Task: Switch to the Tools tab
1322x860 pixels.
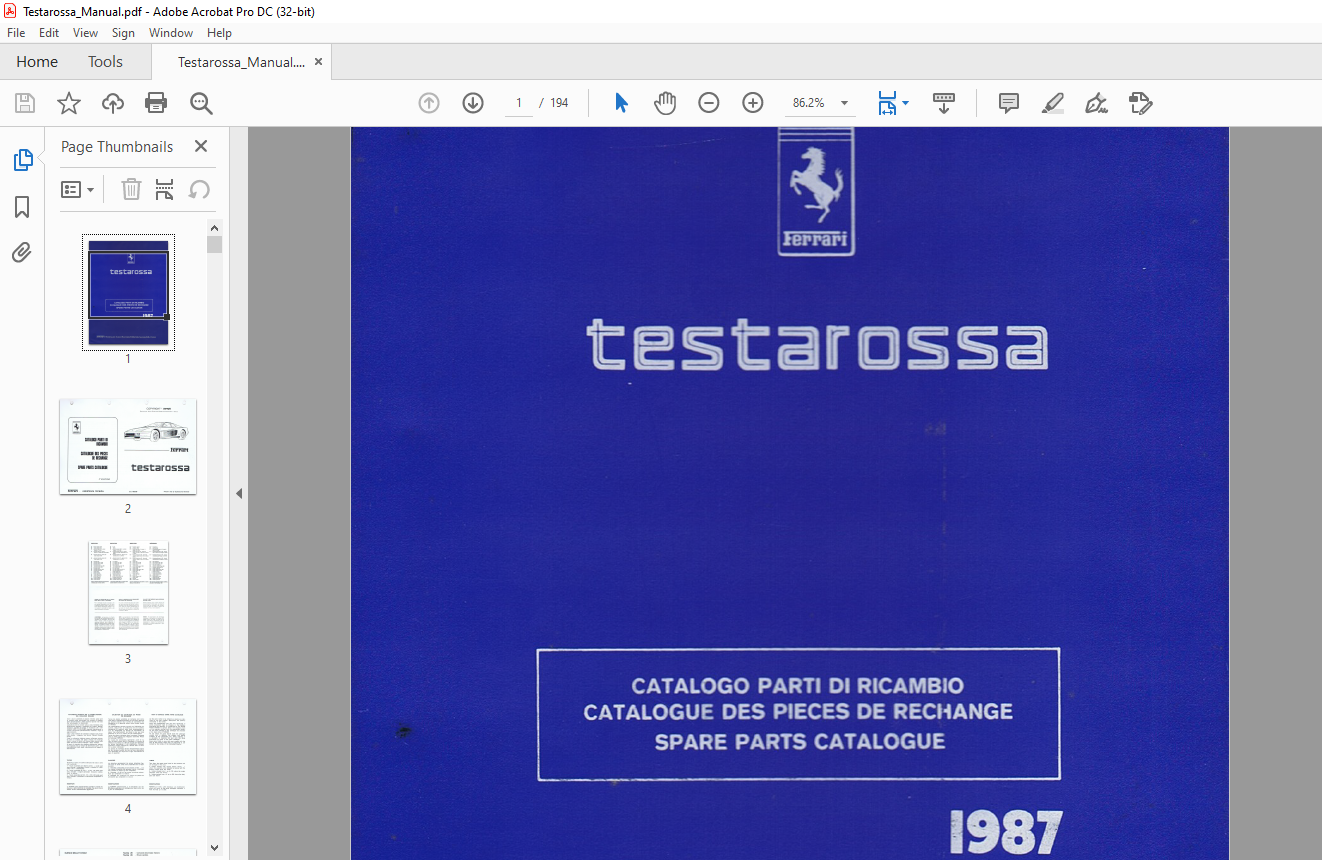Action: click(x=105, y=62)
